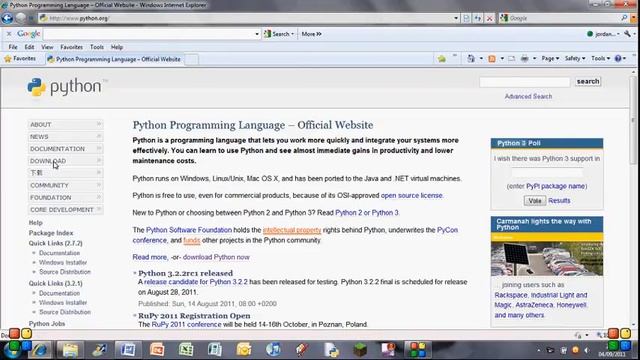Click the Print icon in command bar
Image resolution: width=640 pixels, height=360 pixels.
pyautogui.click(x=524, y=59)
